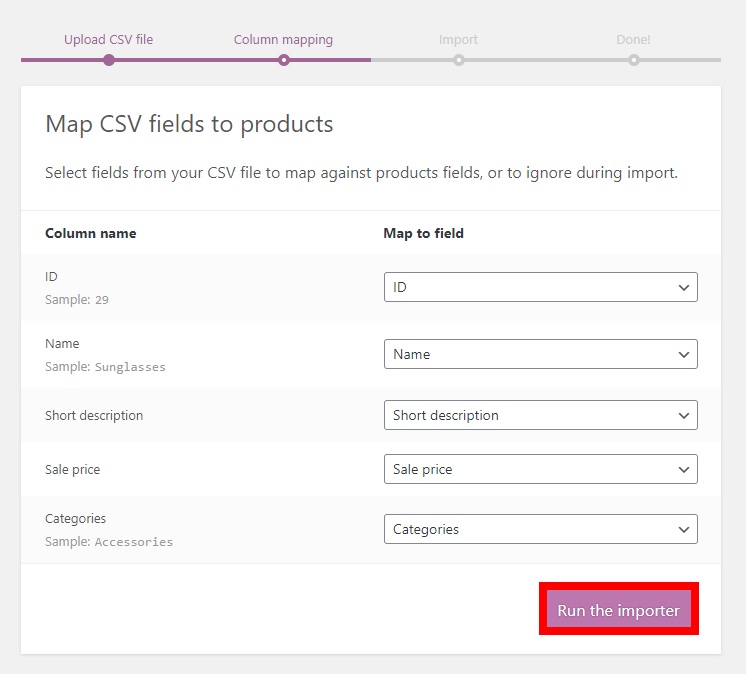This screenshot has height=674, width=746.
Task: Click the Map CSV fields to products heading
Action: [189, 125]
